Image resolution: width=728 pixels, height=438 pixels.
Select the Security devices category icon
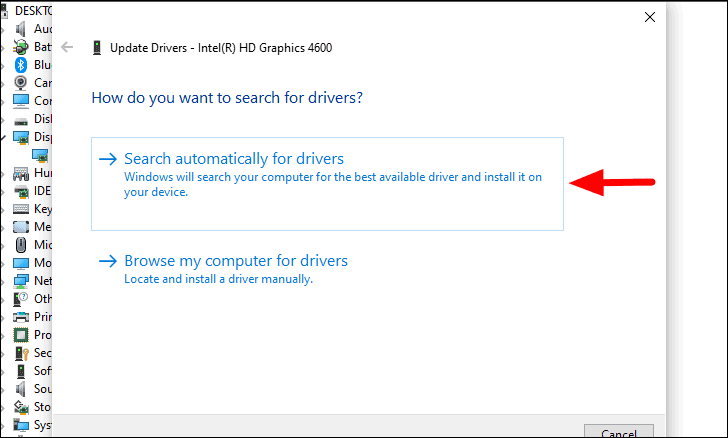click(21, 353)
